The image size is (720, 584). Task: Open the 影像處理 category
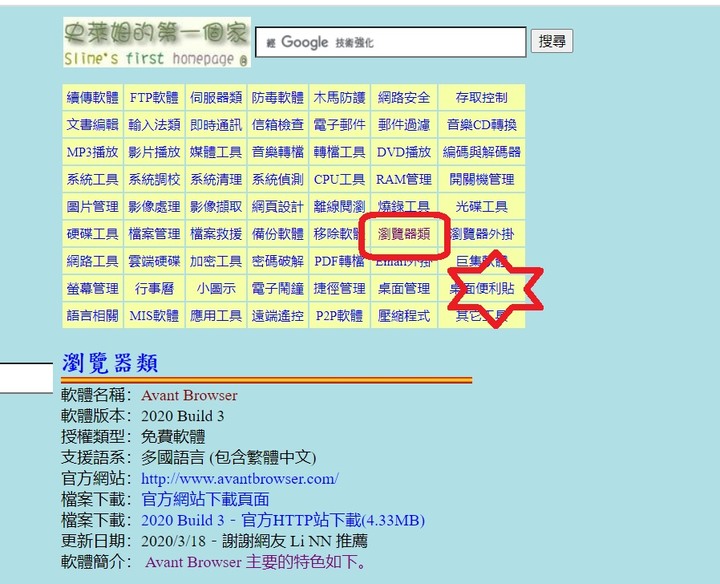pyautogui.click(x=154, y=207)
